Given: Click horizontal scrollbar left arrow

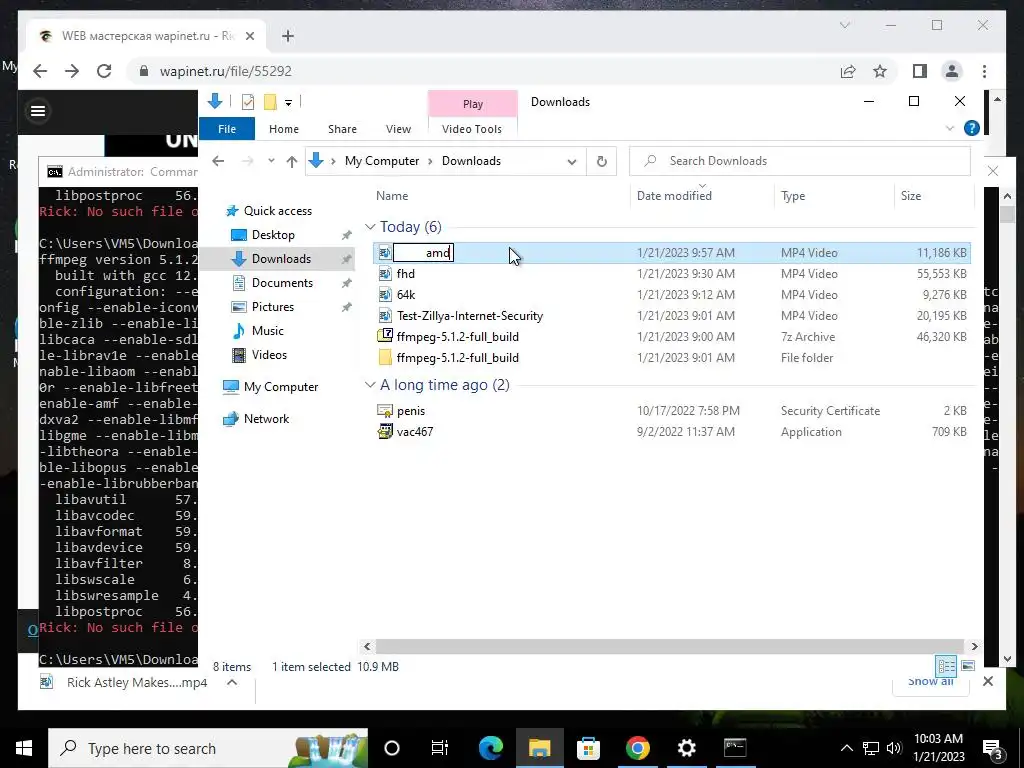Looking at the screenshot, I should (x=367, y=647).
